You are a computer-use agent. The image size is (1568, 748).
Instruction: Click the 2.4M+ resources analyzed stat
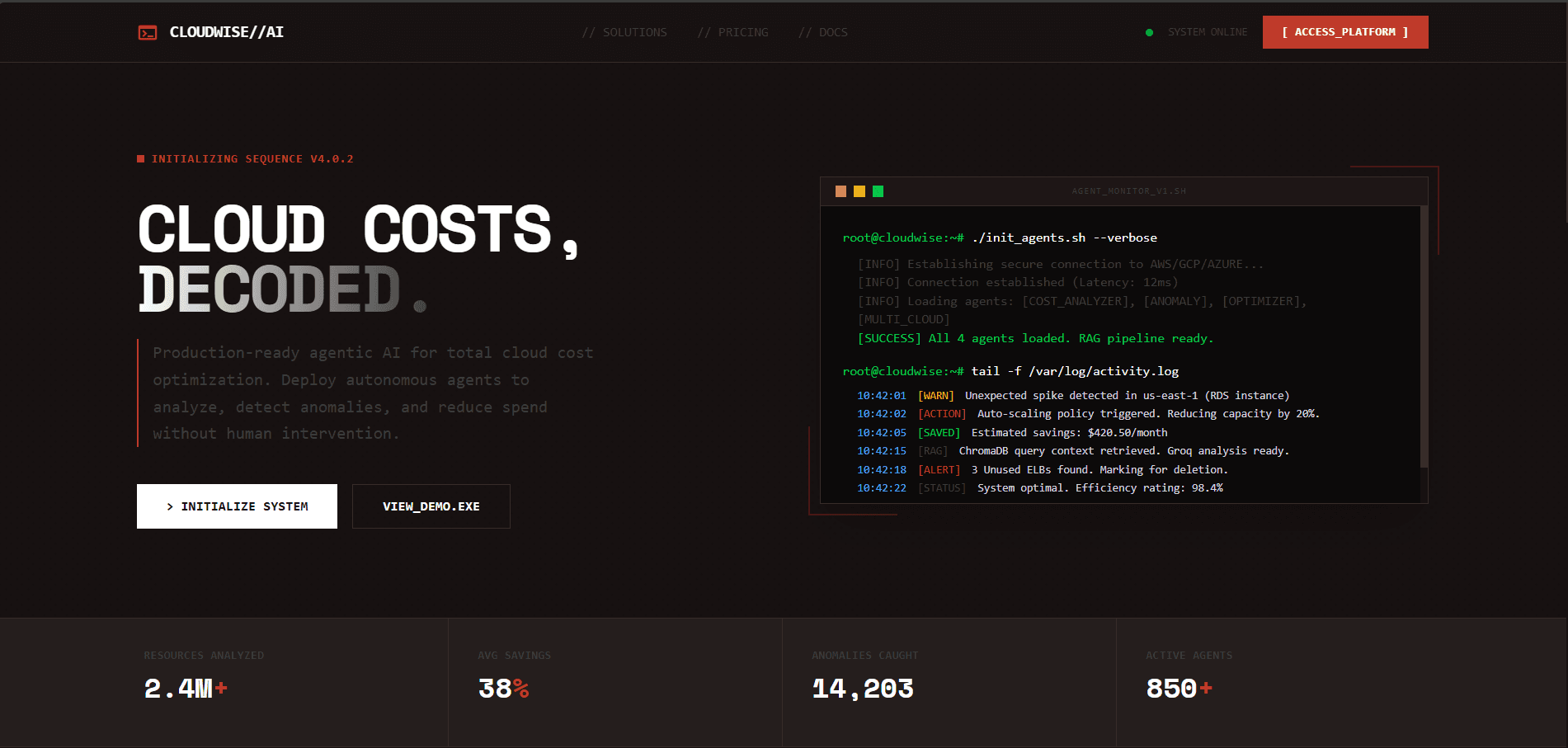click(186, 689)
